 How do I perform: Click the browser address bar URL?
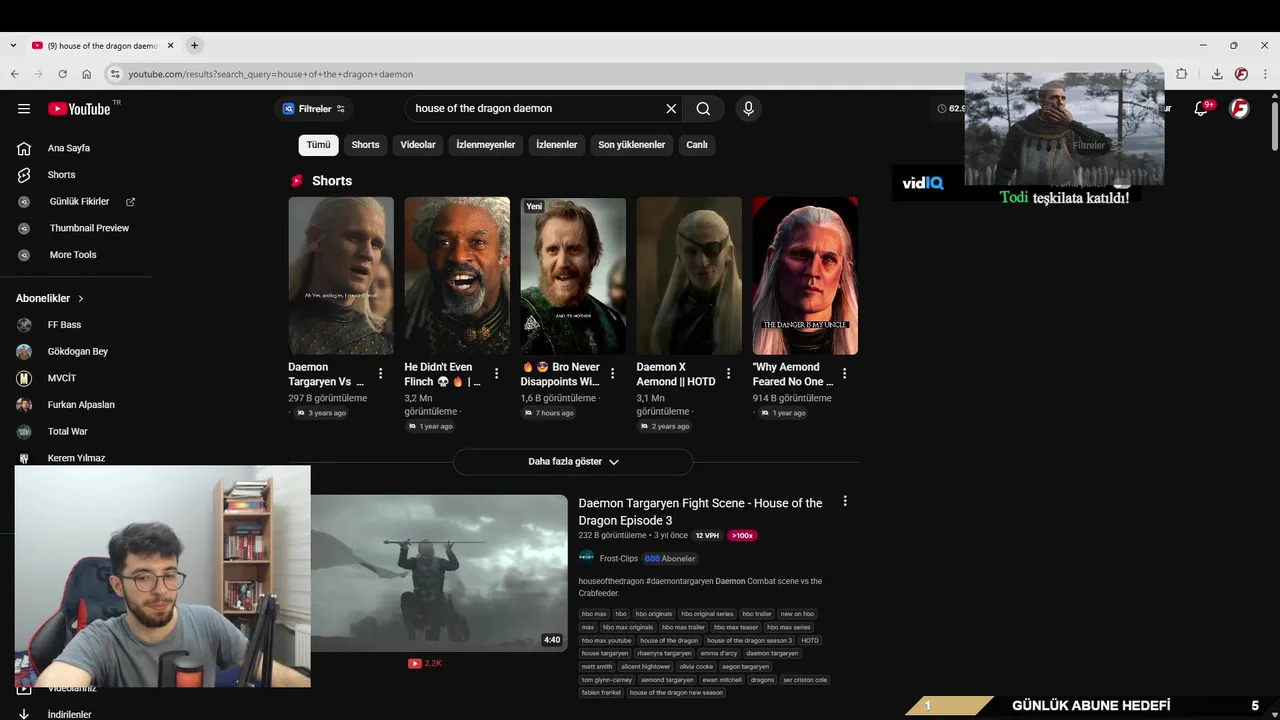point(270,74)
